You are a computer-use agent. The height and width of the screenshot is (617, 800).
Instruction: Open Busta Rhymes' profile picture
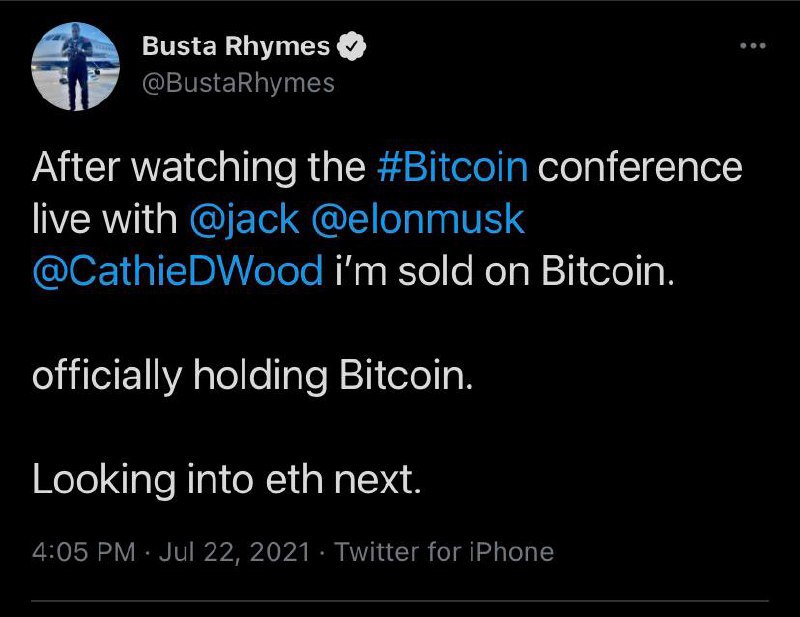pos(77,66)
